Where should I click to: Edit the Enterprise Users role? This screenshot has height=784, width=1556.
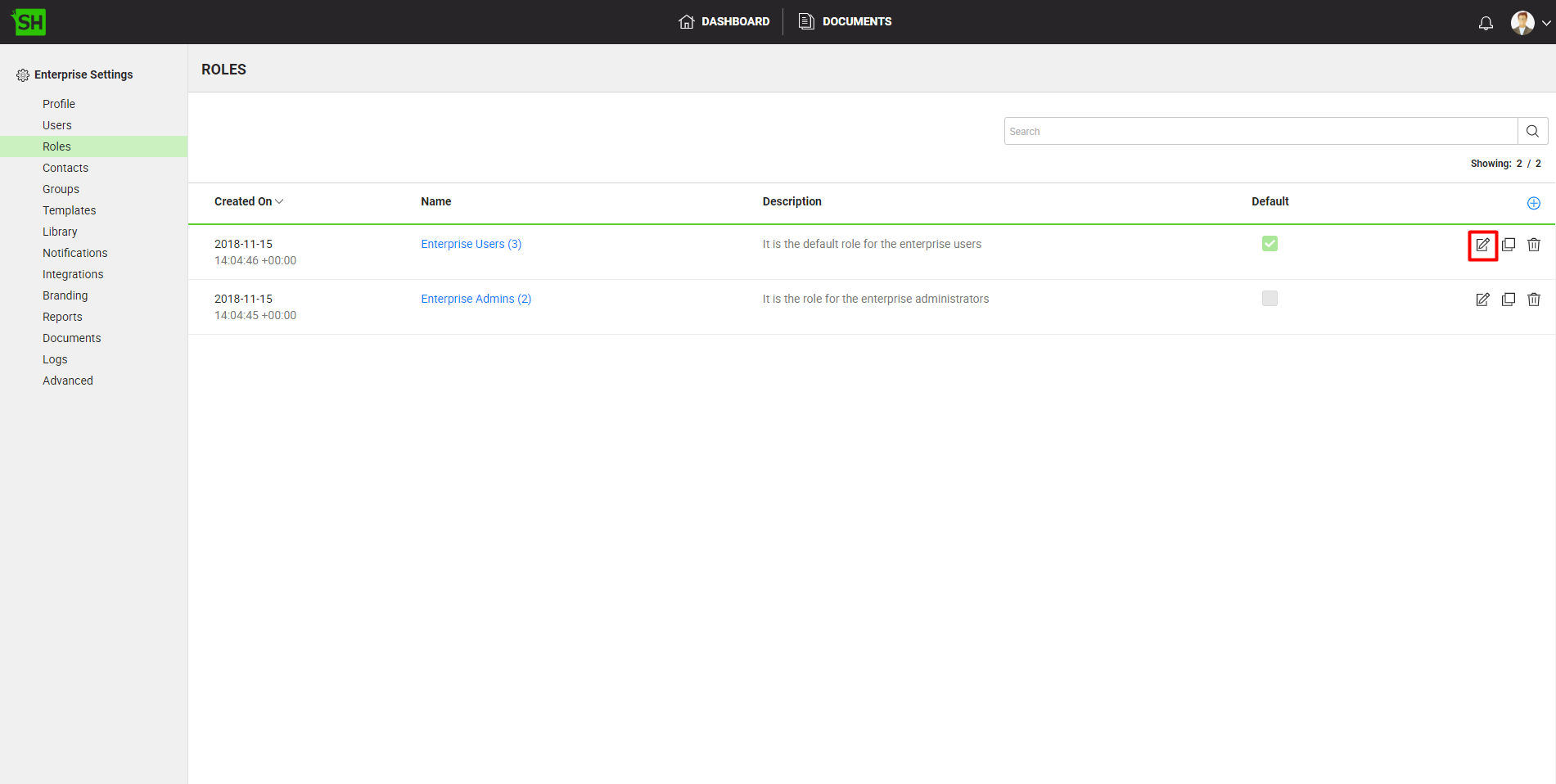click(1482, 245)
